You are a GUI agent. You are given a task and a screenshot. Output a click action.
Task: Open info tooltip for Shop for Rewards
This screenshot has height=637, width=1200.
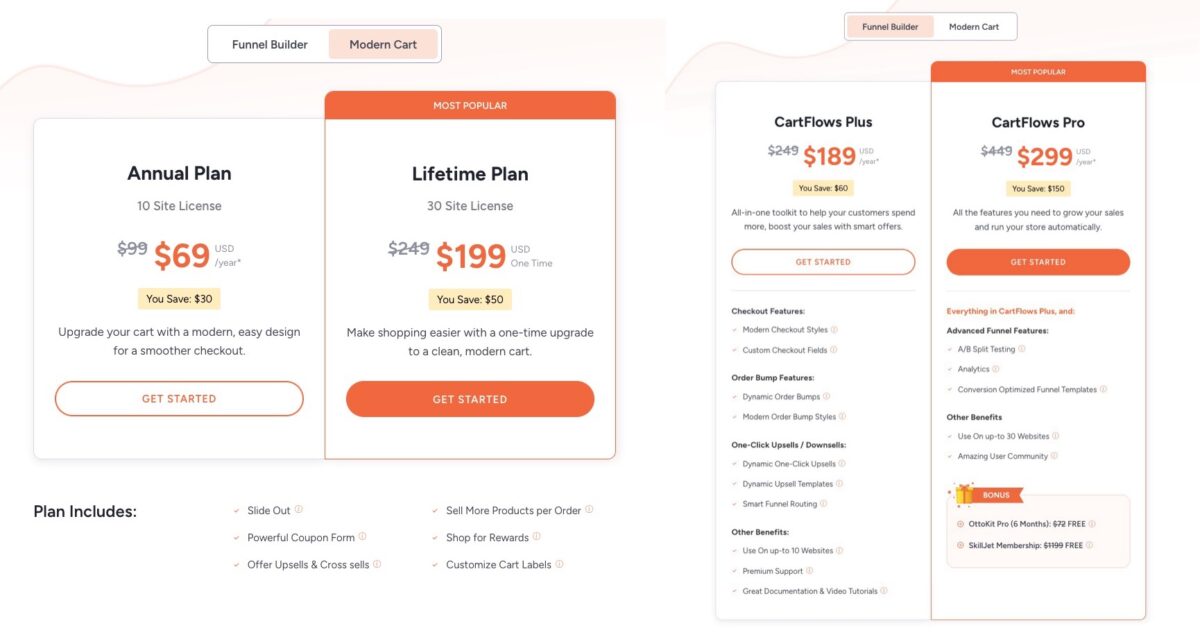[536, 536]
